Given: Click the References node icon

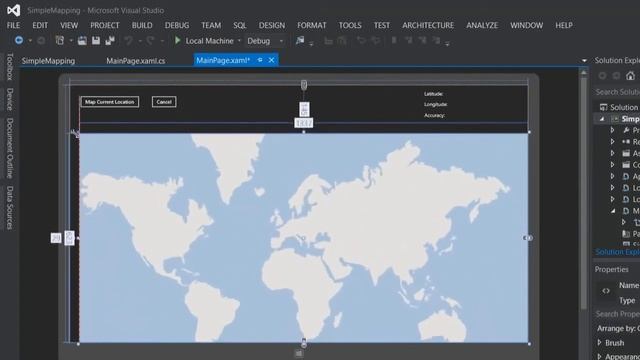Looking at the screenshot, I should pos(626,142).
